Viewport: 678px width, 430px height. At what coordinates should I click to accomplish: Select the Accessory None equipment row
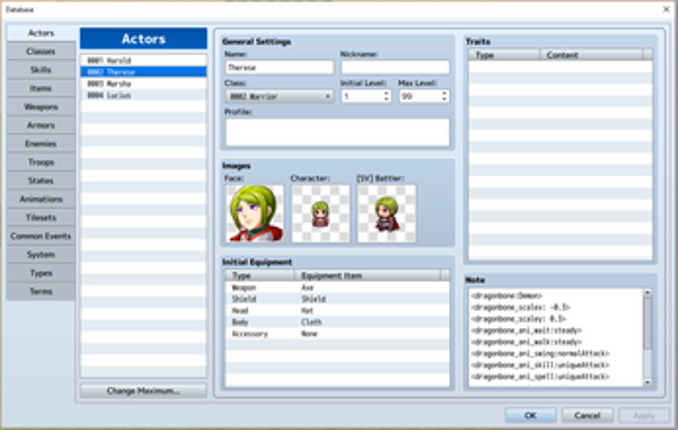(x=337, y=334)
